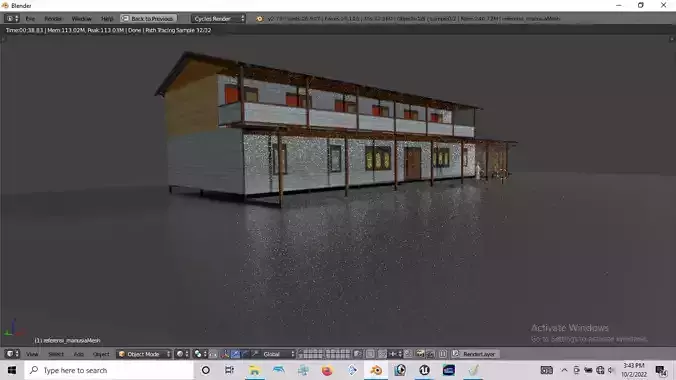
Task: Open the blue arrow app on taskbar
Action: [x=352, y=370]
